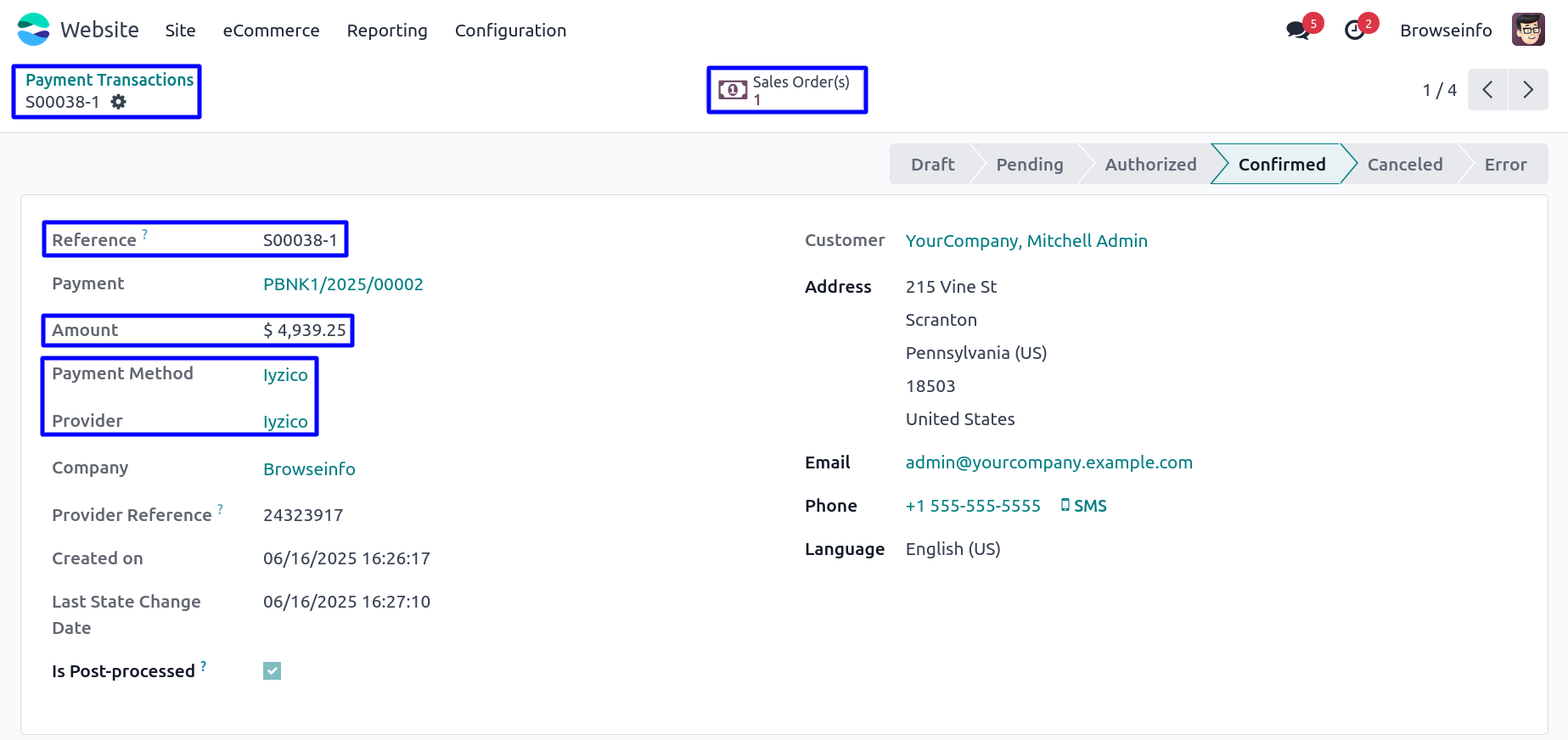Image resolution: width=1568 pixels, height=740 pixels.
Task: Click the amount $ 4,939.25
Action: [305, 330]
